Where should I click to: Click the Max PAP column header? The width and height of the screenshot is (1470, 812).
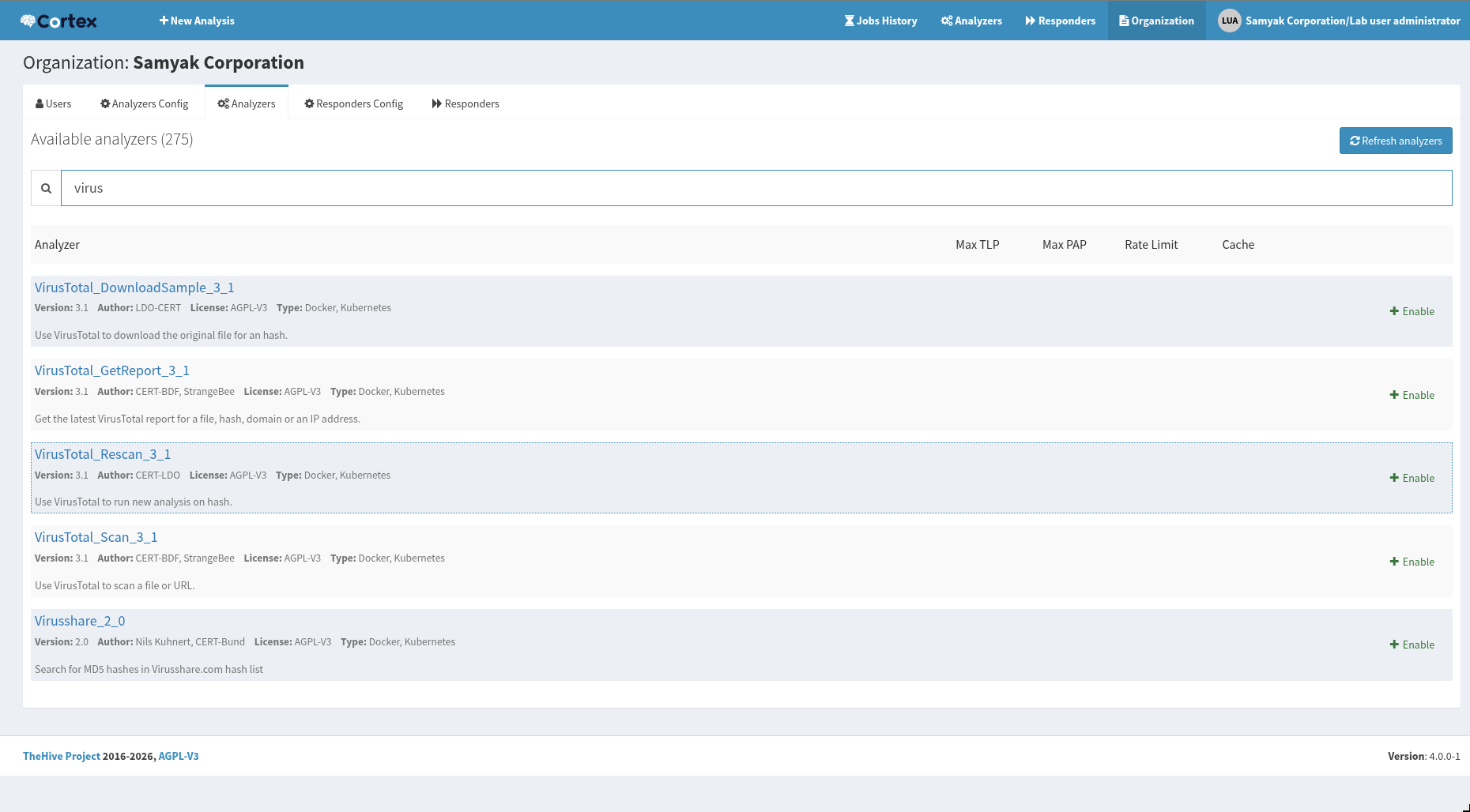point(1065,245)
